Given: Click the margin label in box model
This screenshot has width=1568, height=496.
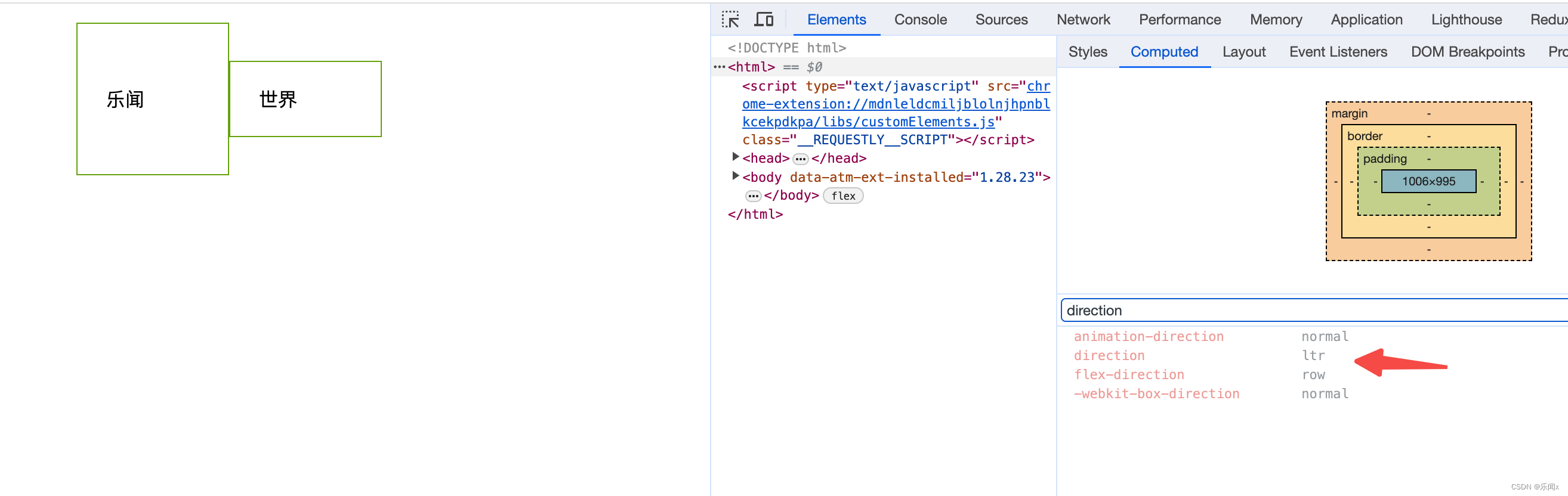Looking at the screenshot, I should click(1349, 114).
